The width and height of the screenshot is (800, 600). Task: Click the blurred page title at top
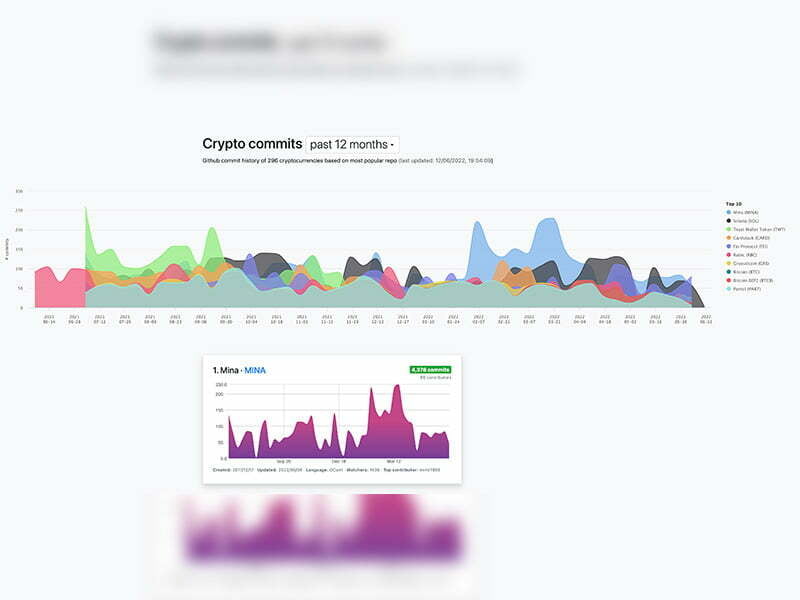point(270,42)
